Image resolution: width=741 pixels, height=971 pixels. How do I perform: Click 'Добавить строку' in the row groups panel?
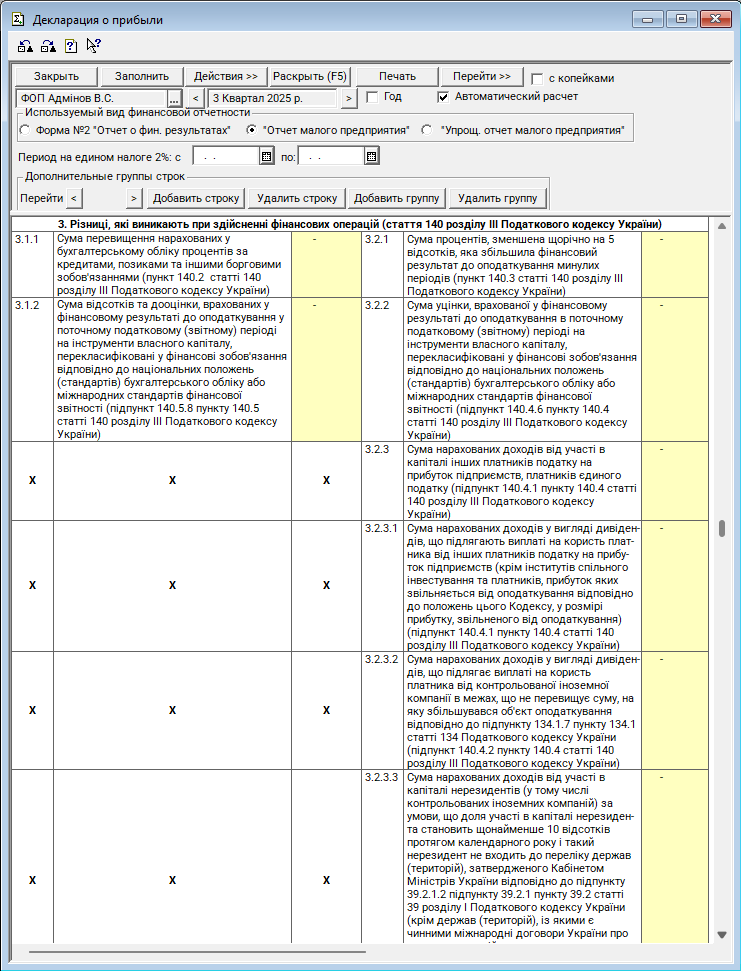pyautogui.click(x=196, y=198)
